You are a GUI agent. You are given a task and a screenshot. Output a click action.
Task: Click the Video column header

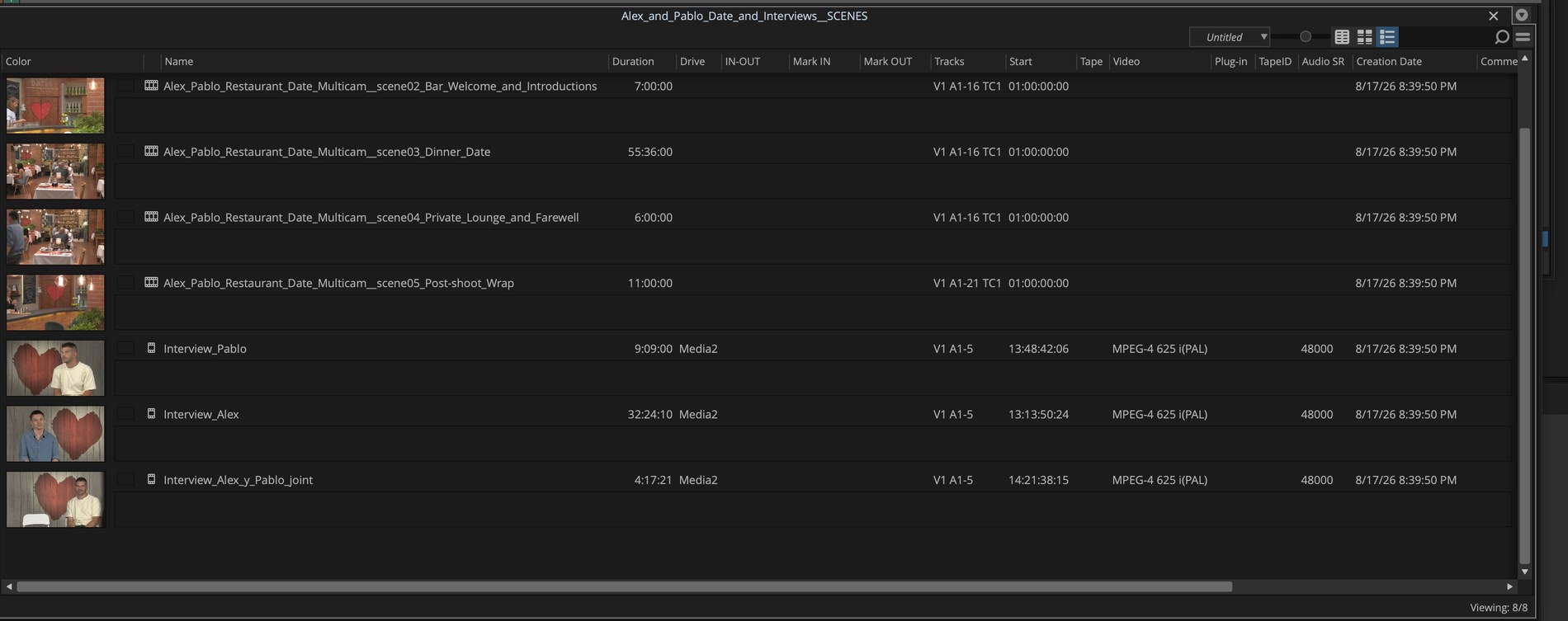[1126, 62]
